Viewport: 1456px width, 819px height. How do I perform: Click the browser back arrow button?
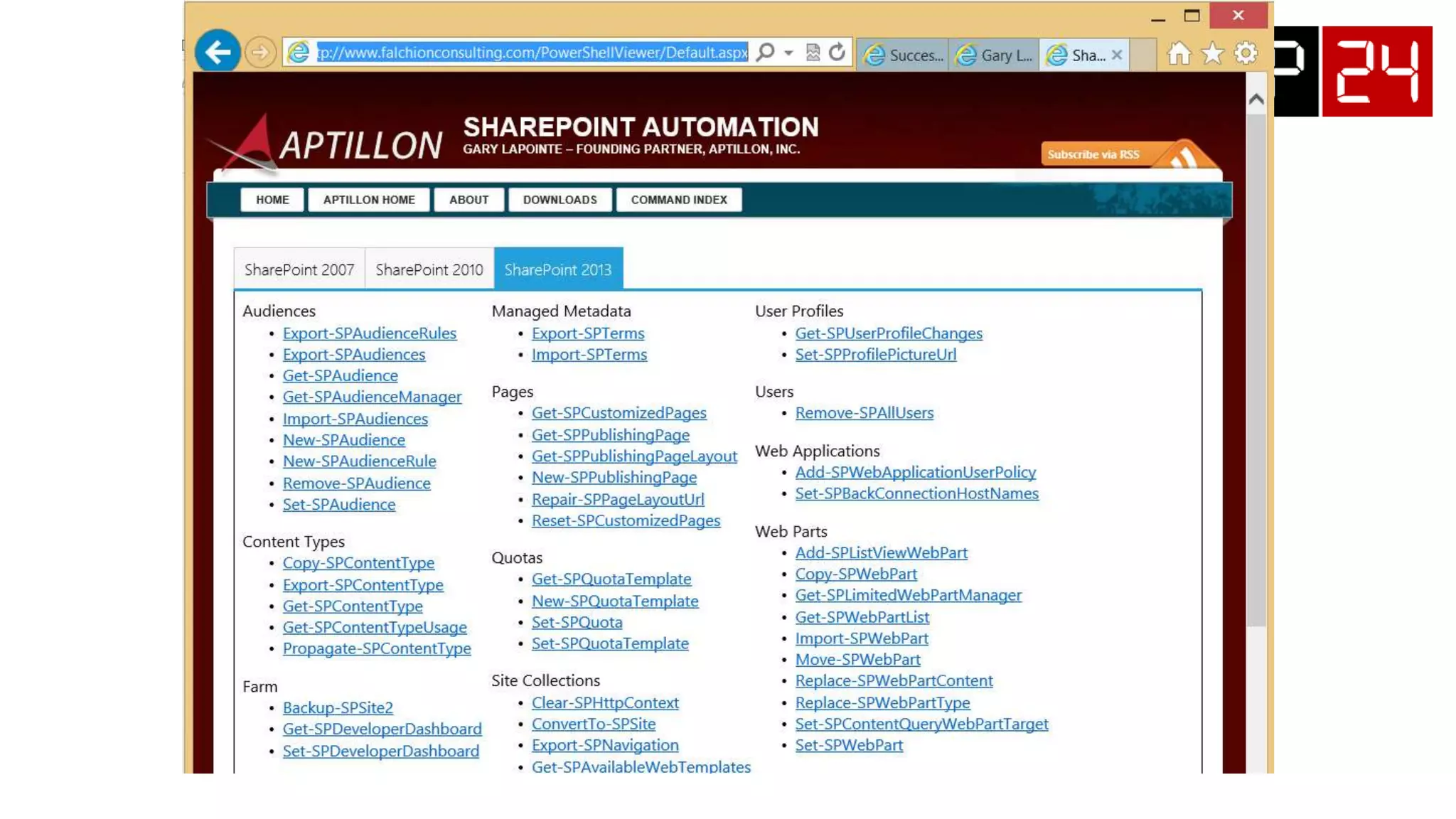tap(217, 51)
